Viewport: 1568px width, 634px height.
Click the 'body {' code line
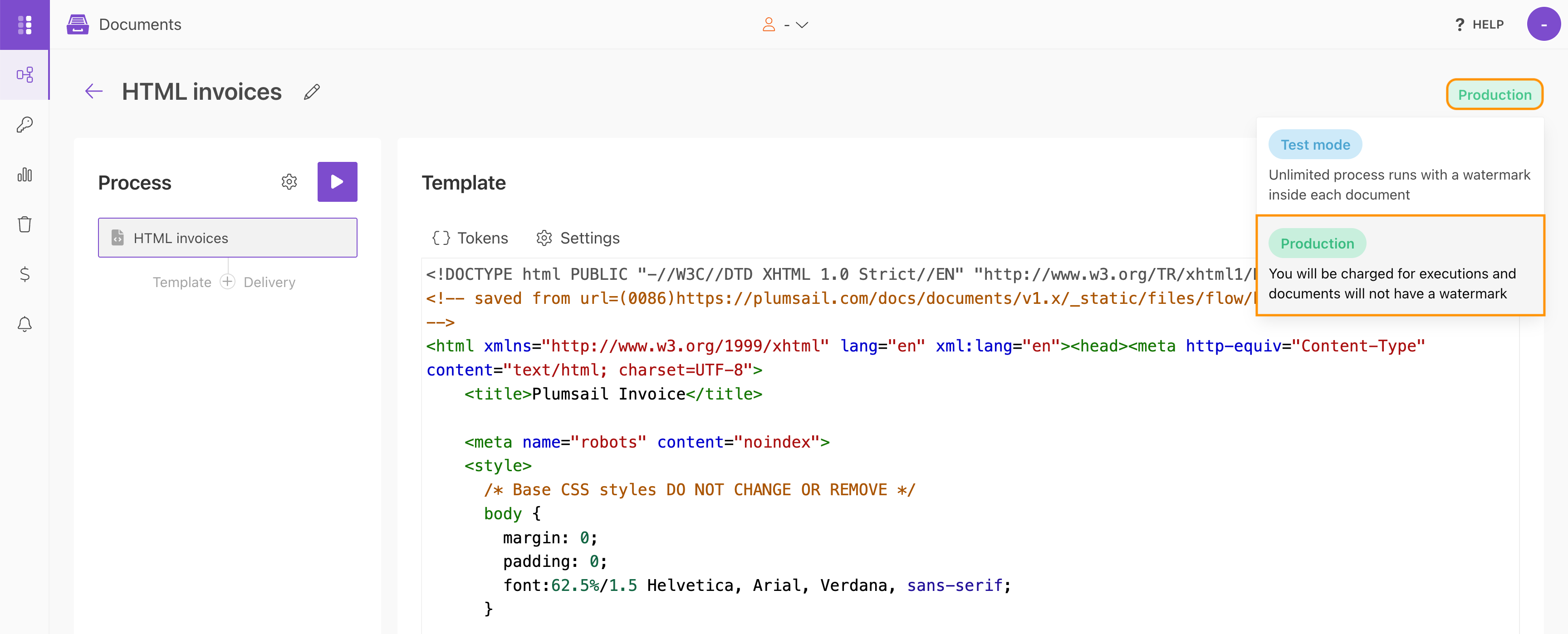point(512,513)
